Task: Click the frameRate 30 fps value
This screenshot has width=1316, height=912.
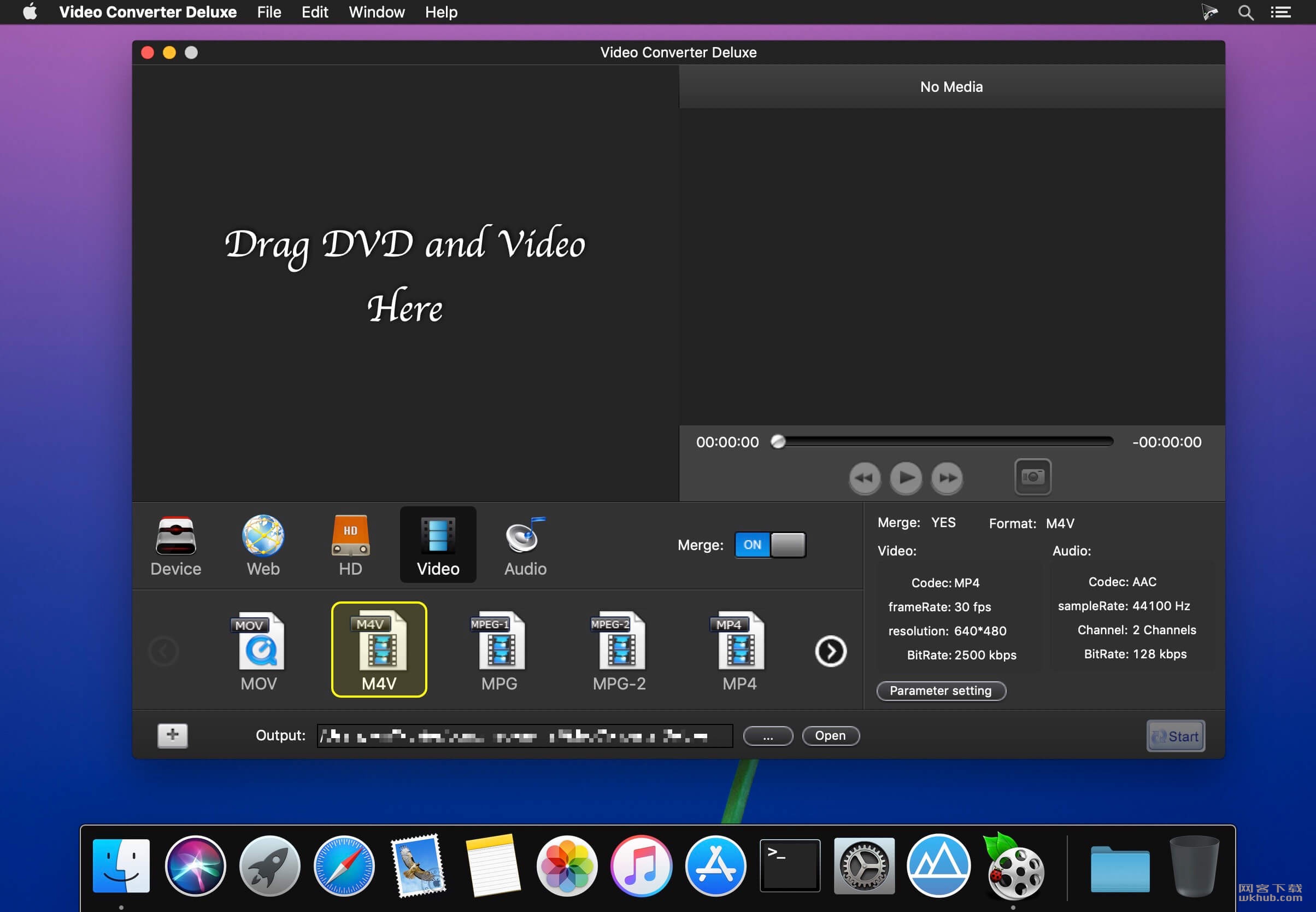Action: click(x=972, y=607)
